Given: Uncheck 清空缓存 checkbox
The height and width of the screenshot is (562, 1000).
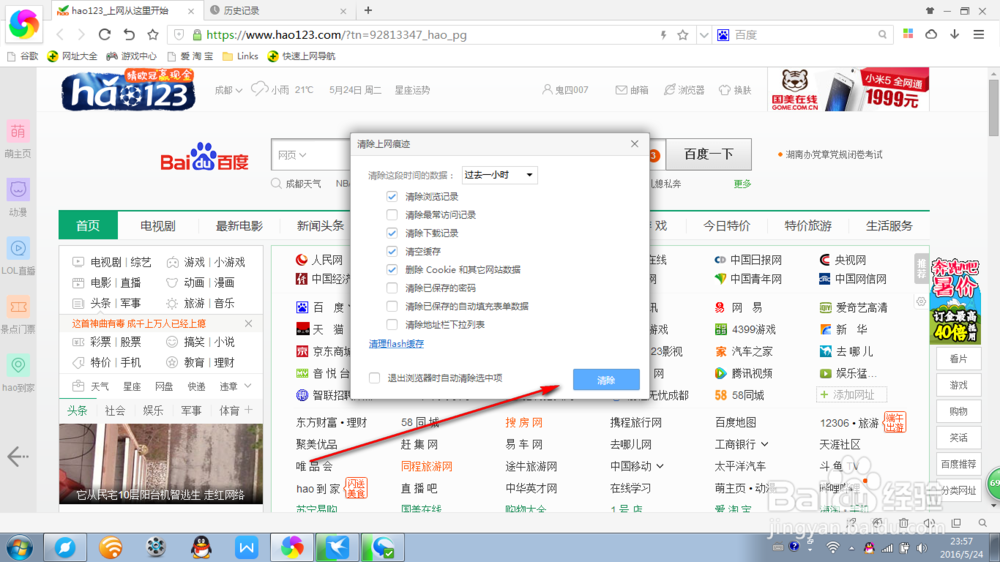Looking at the screenshot, I should (x=392, y=251).
